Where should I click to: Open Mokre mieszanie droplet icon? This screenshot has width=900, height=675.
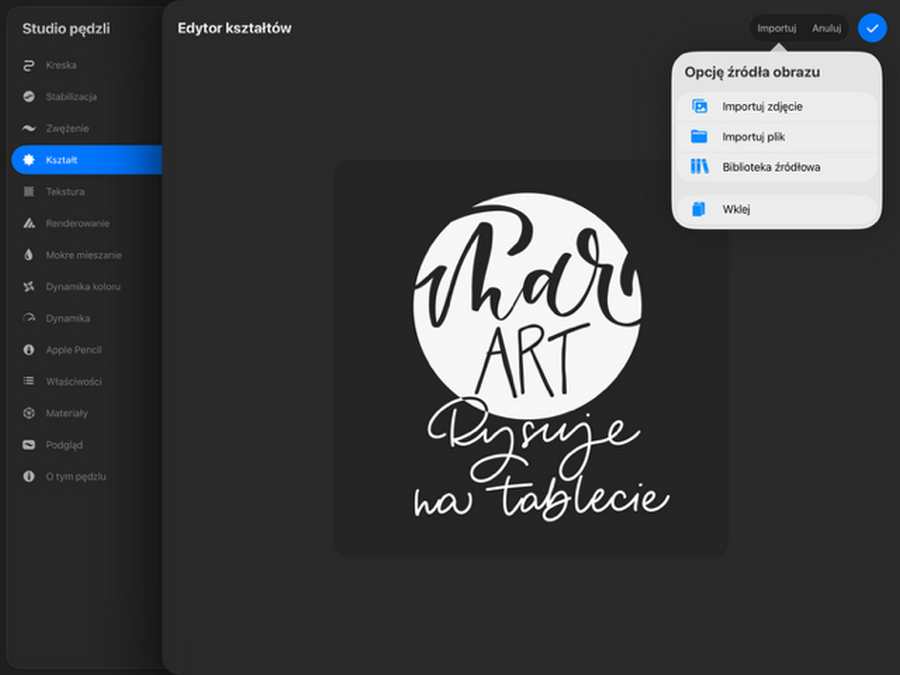[29, 255]
